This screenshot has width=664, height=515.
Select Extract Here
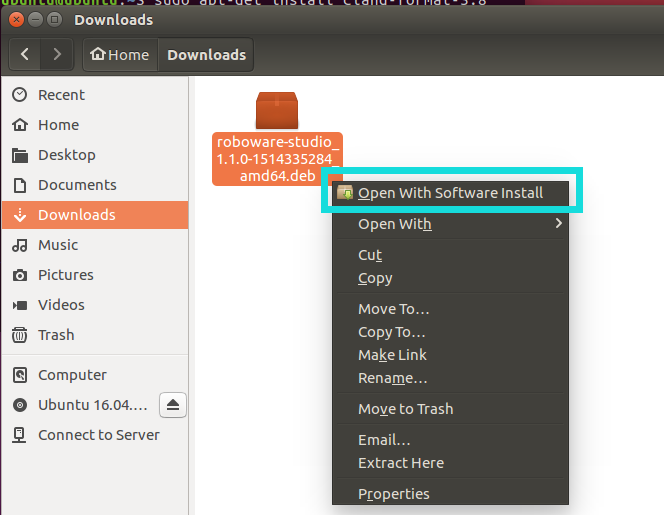[451, 463]
